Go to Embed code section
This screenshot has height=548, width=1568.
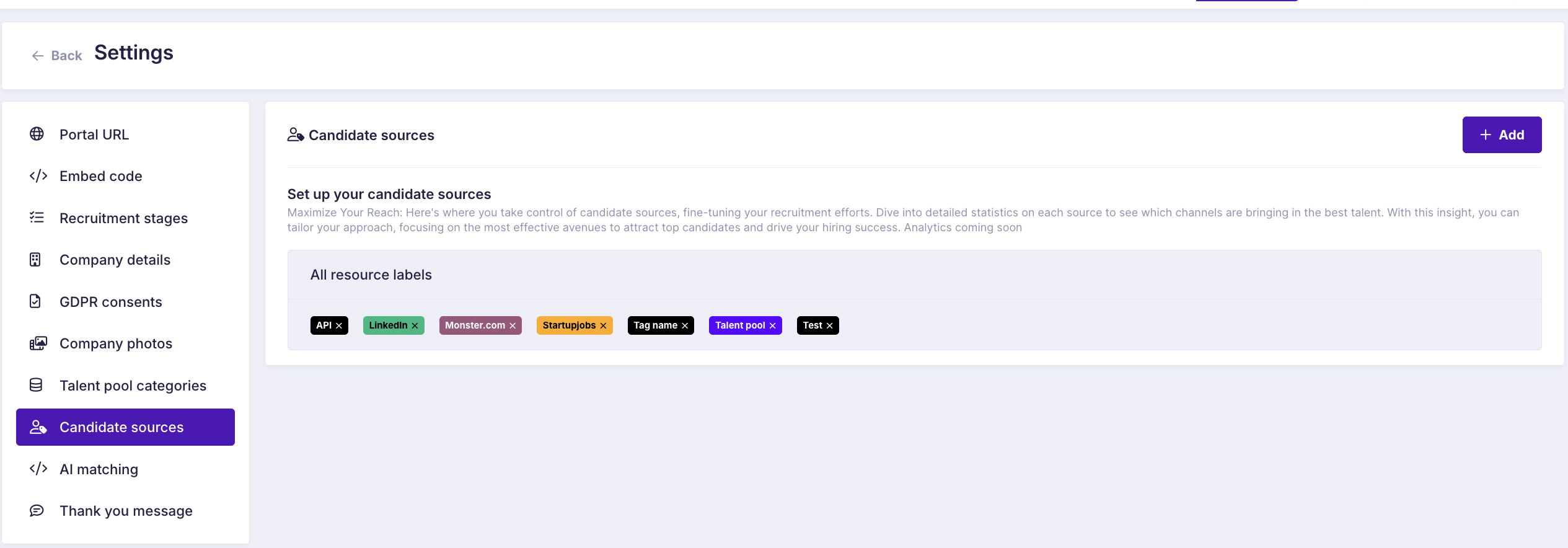click(x=100, y=176)
